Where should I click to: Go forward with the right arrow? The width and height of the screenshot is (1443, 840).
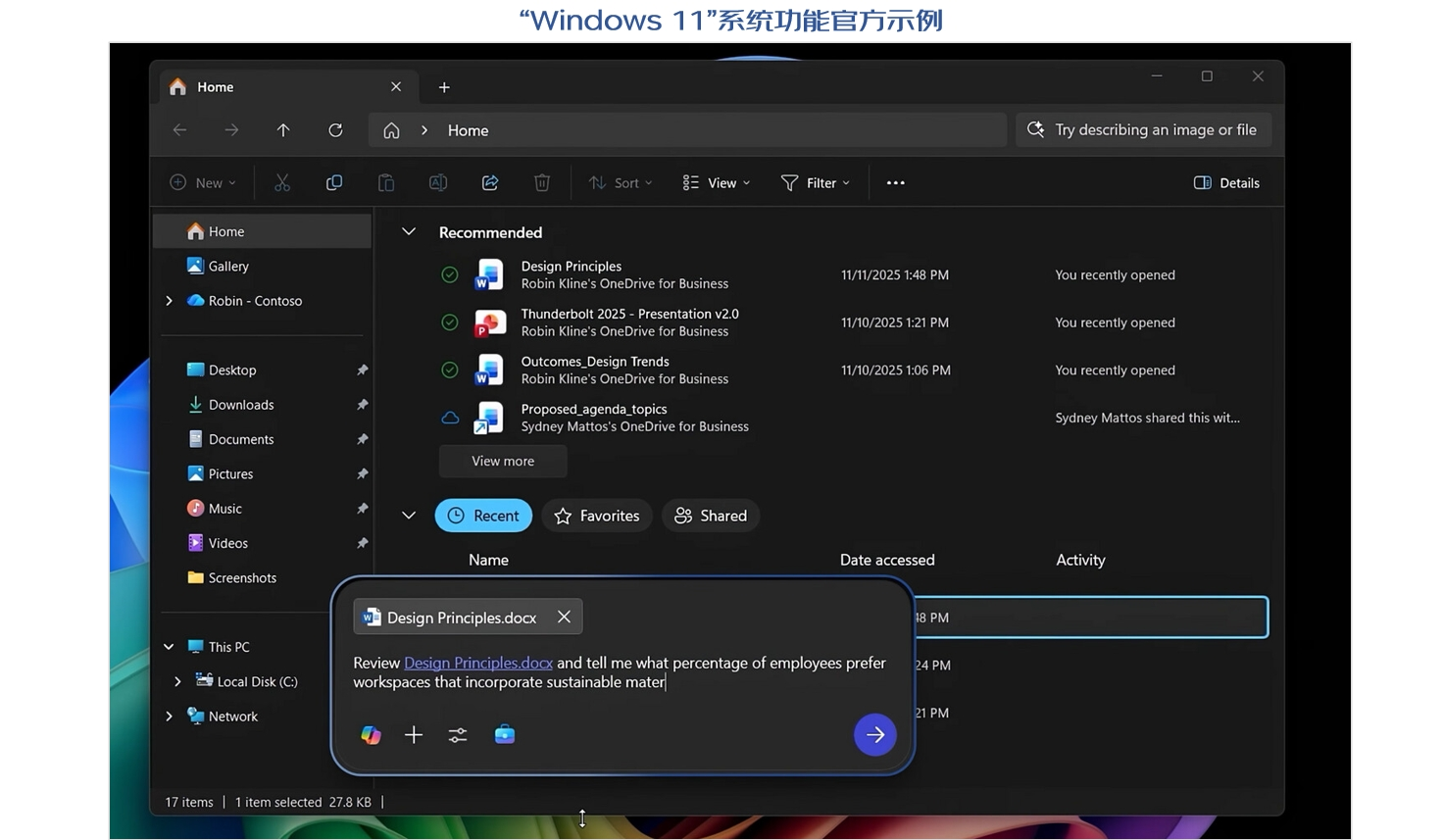(231, 129)
